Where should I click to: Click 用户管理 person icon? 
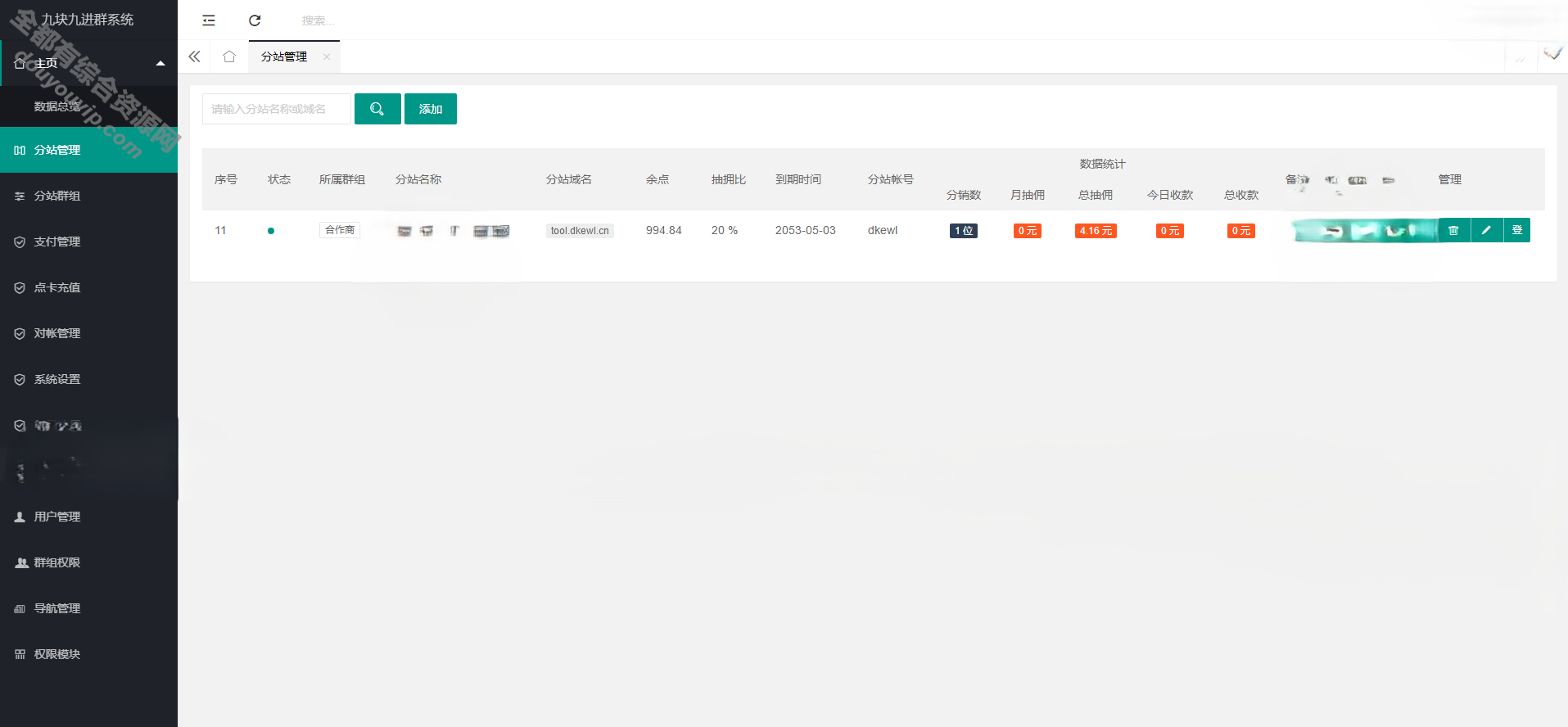click(20, 517)
